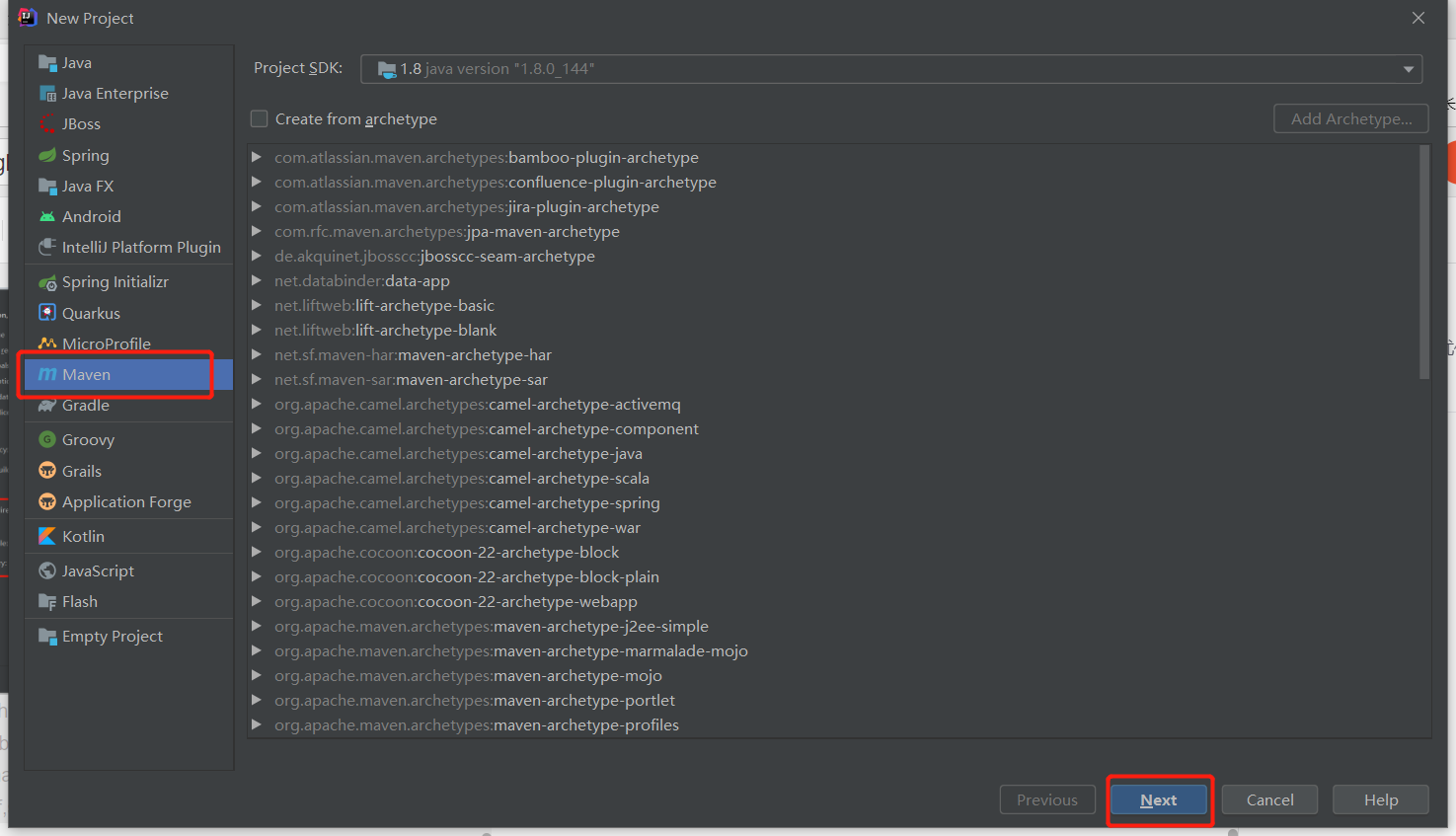1456x836 pixels.
Task: Click the Maven 'm' icon
Action: coord(47,374)
